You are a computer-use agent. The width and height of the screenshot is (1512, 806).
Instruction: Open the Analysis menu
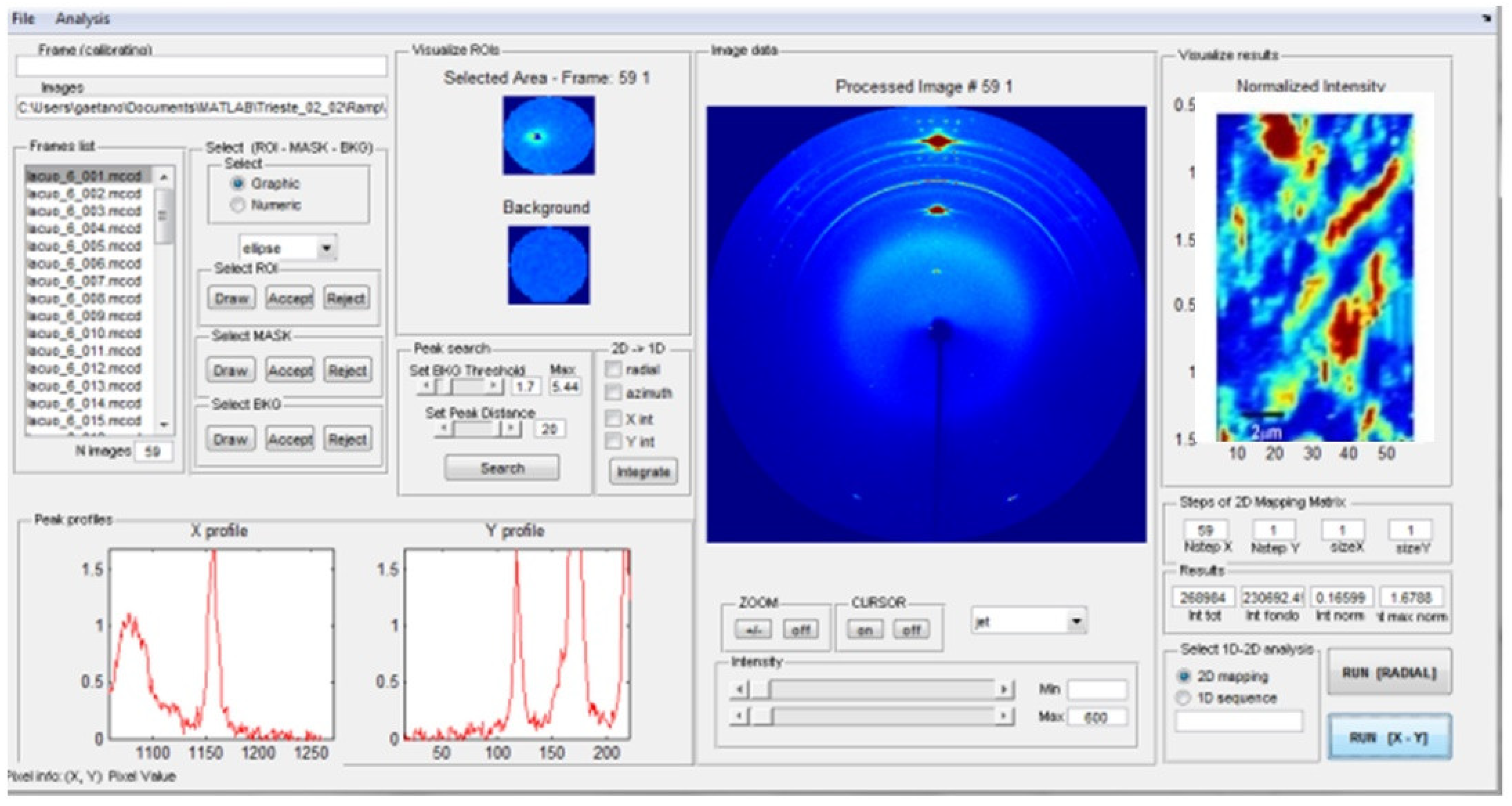[x=82, y=19]
